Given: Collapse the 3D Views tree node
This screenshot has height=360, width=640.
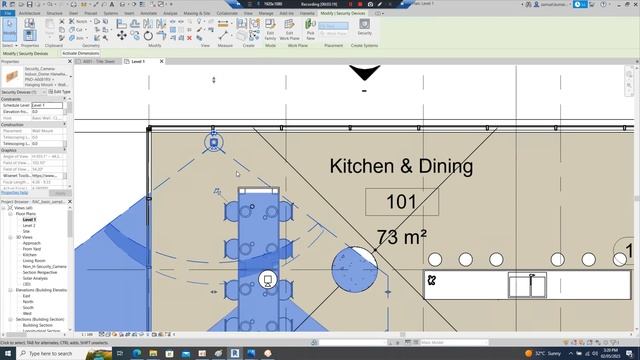Looking at the screenshot, I should (11, 237).
